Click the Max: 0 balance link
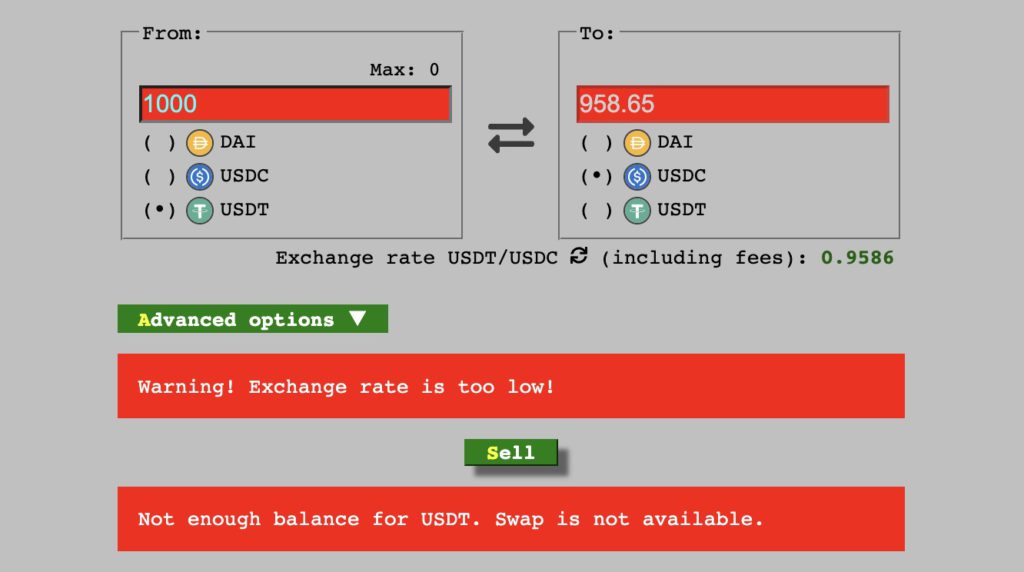Viewport: 1024px width, 572px height. coord(404,70)
